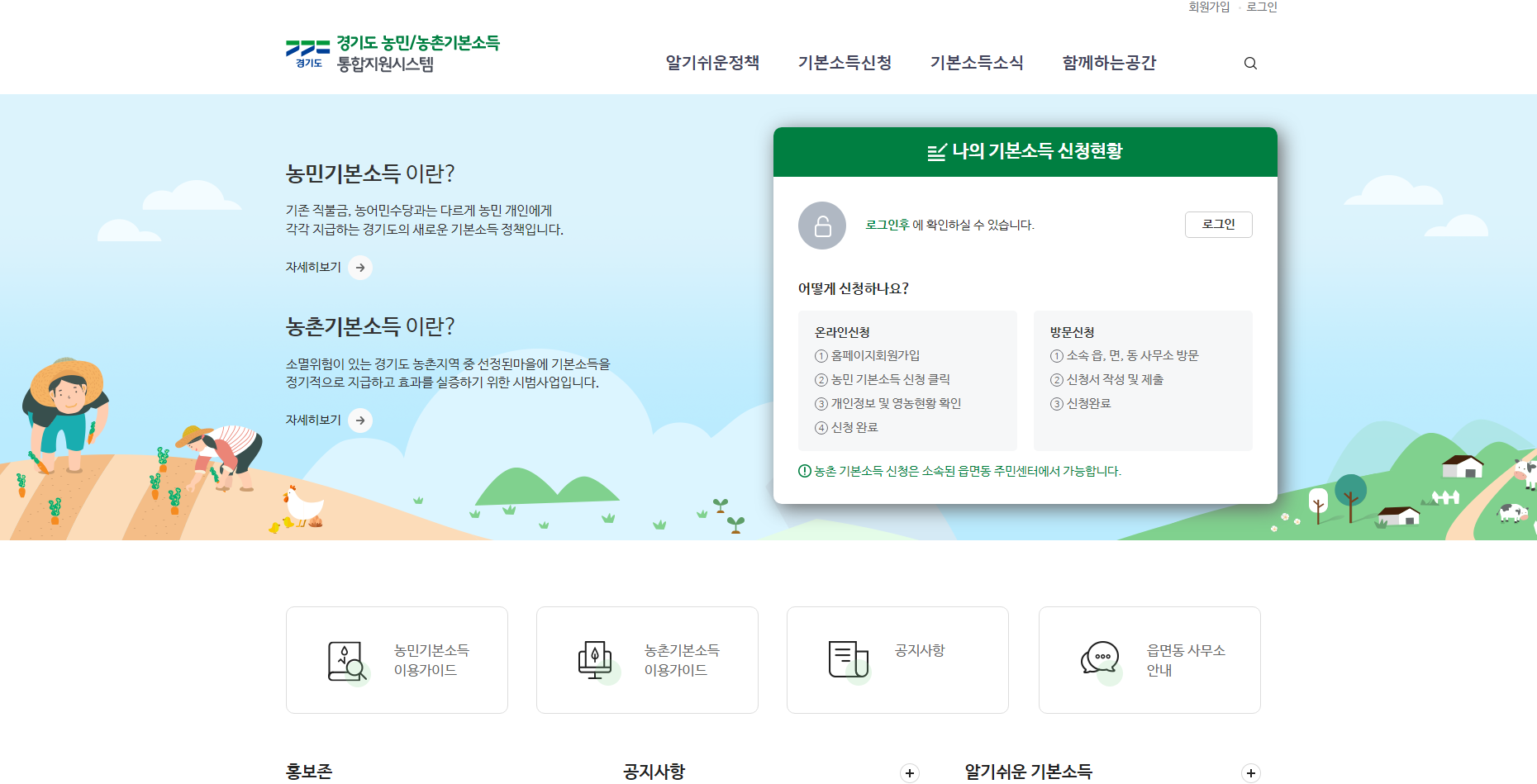Image resolution: width=1537 pixels, height=784 pixels.
Task: Click the 온라인신청 heading
Action: (842, 332)
